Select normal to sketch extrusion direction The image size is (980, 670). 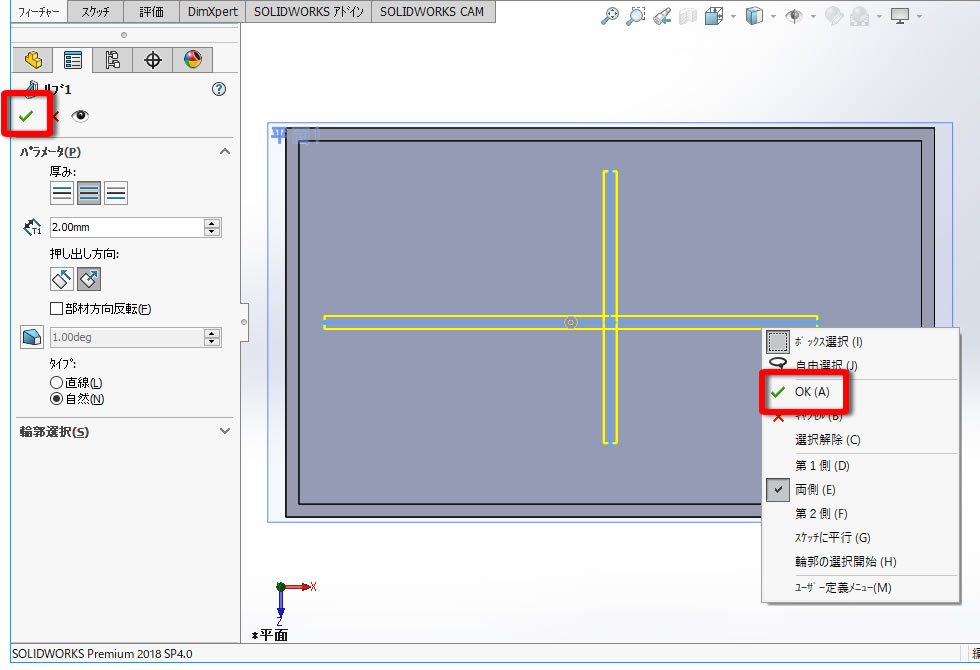tap(89, 279)
